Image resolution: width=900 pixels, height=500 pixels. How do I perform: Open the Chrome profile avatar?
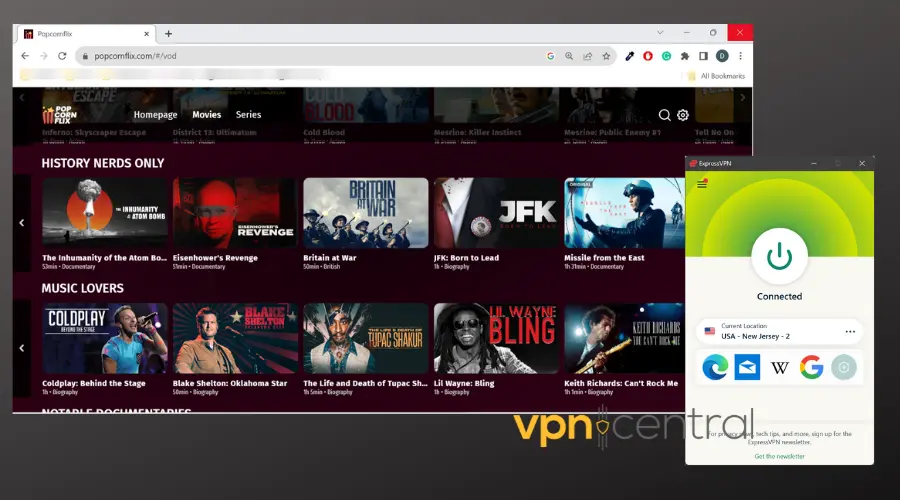click(722, 56)
